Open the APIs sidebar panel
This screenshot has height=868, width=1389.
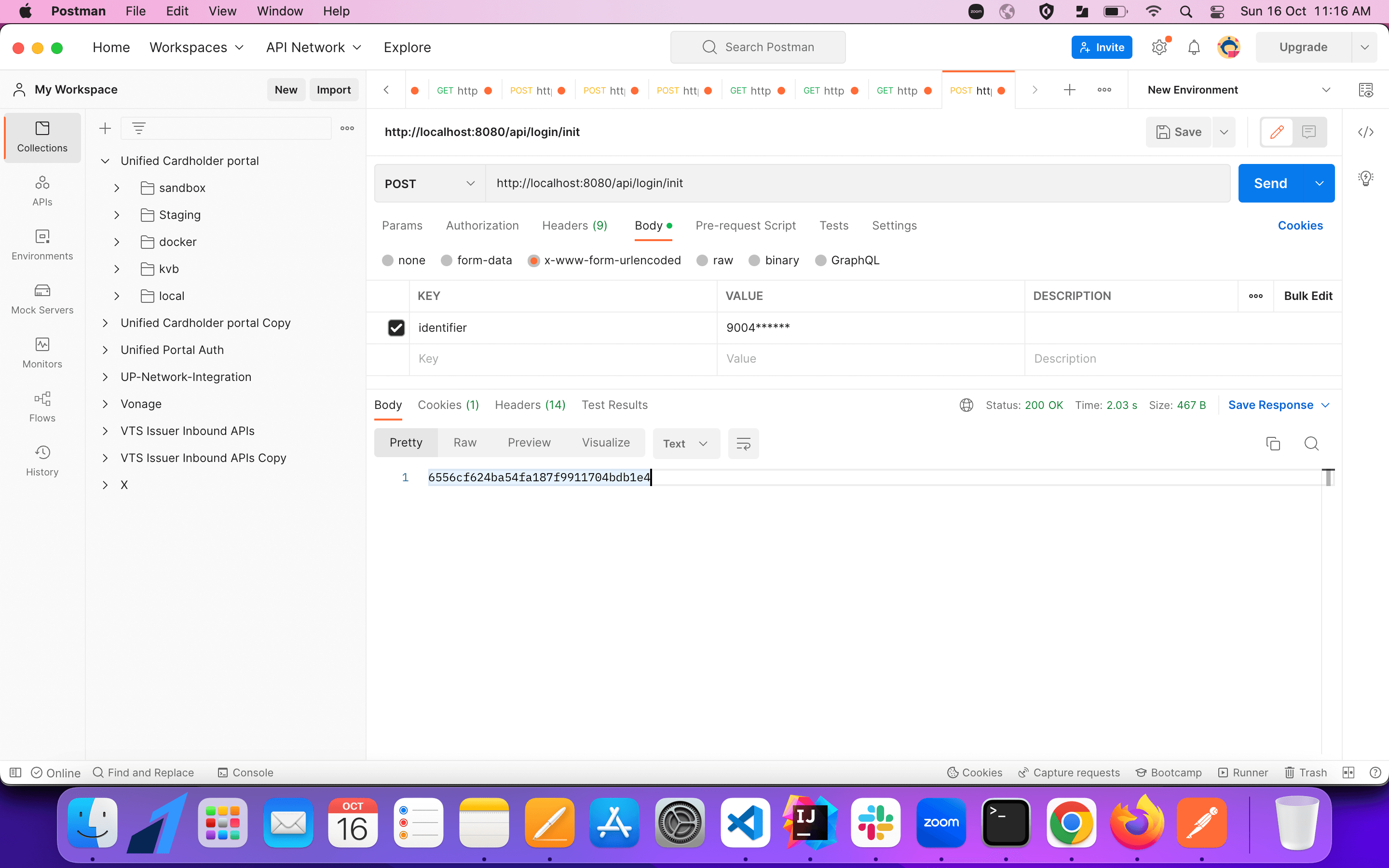42,190
